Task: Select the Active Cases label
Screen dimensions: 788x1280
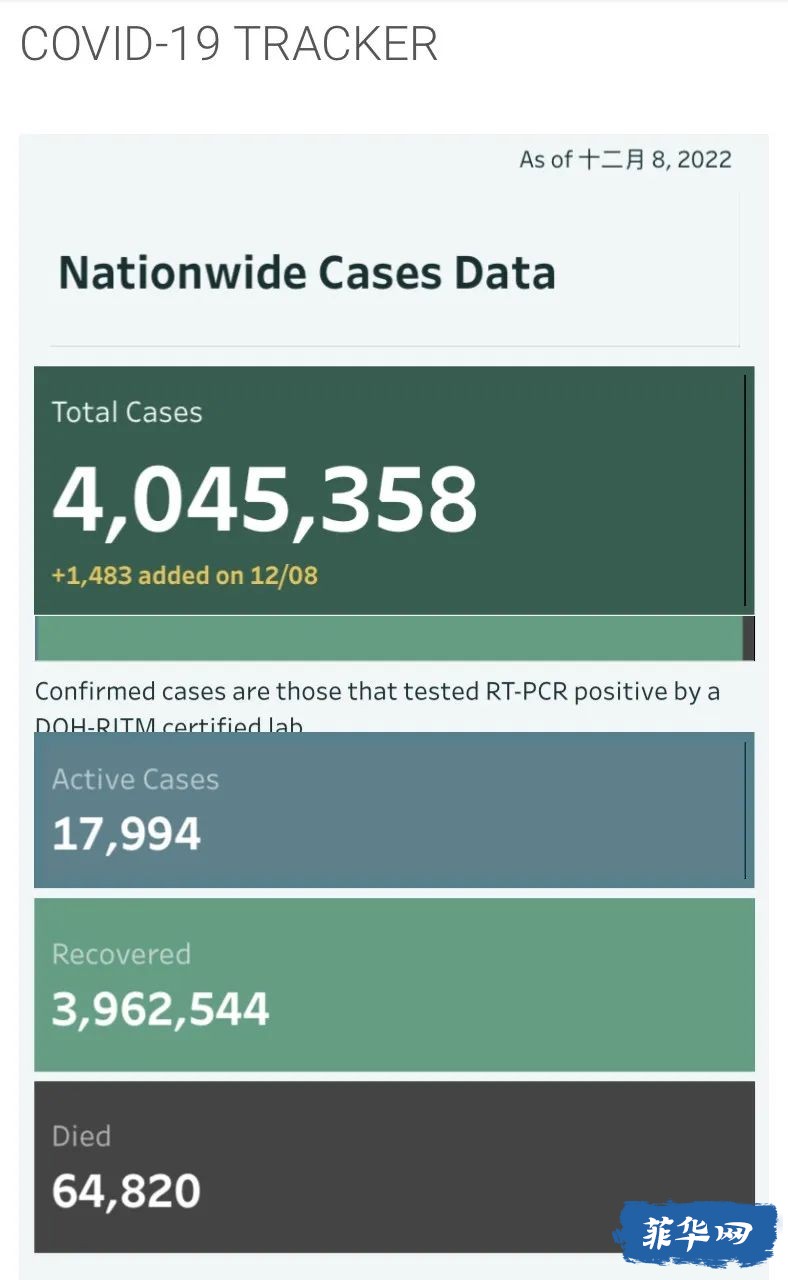Action: [135, 780]
